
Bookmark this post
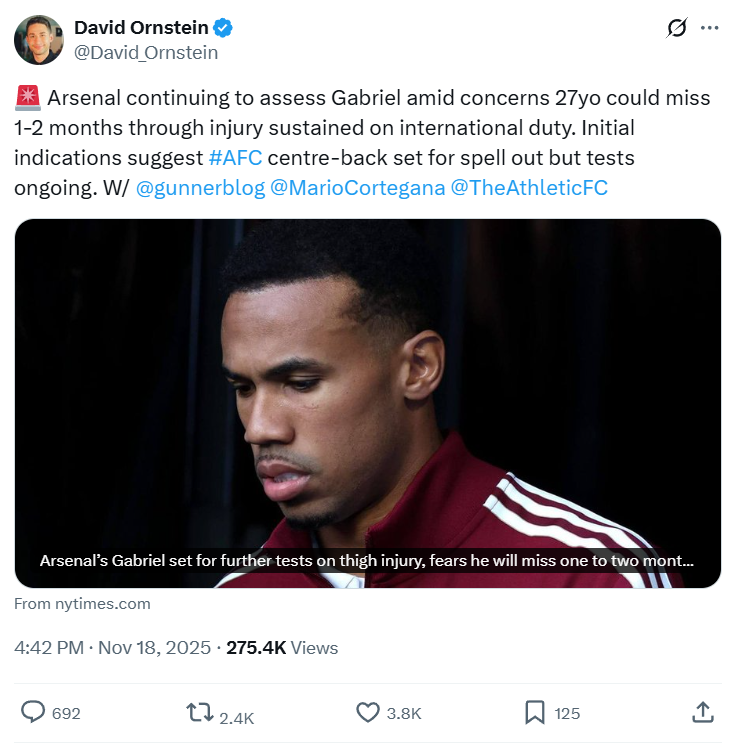click(x=535, y=713)
